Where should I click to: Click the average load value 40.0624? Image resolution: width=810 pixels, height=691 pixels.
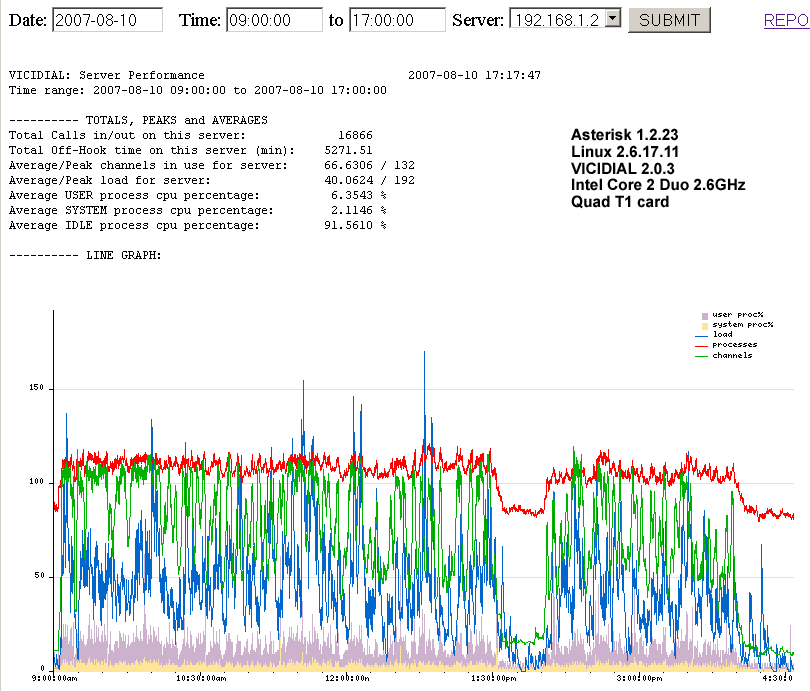(x=348, y=180)
